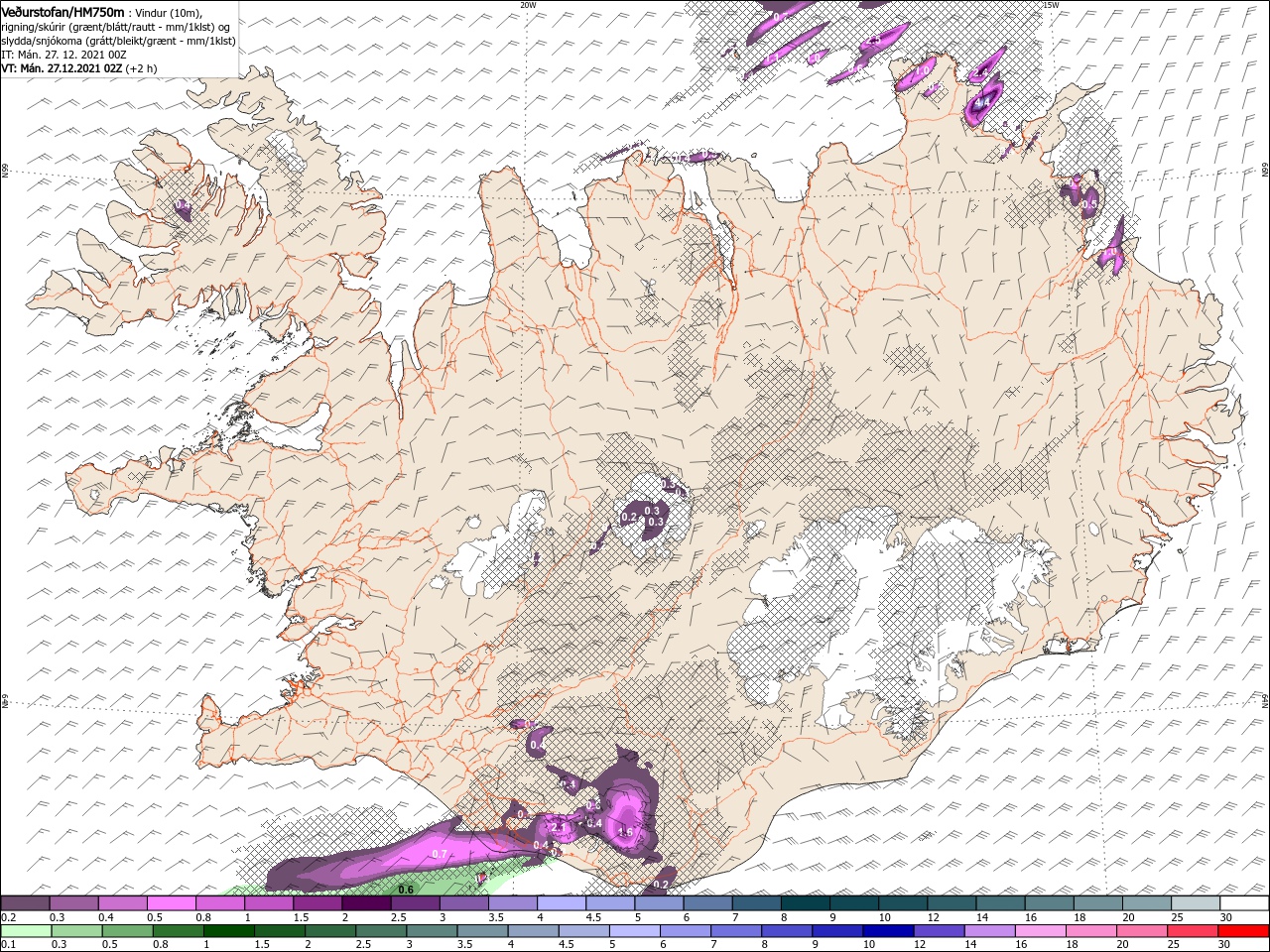Click the 15W longitude label
The image size is (1270, 952).
(x=1051, y=5)
